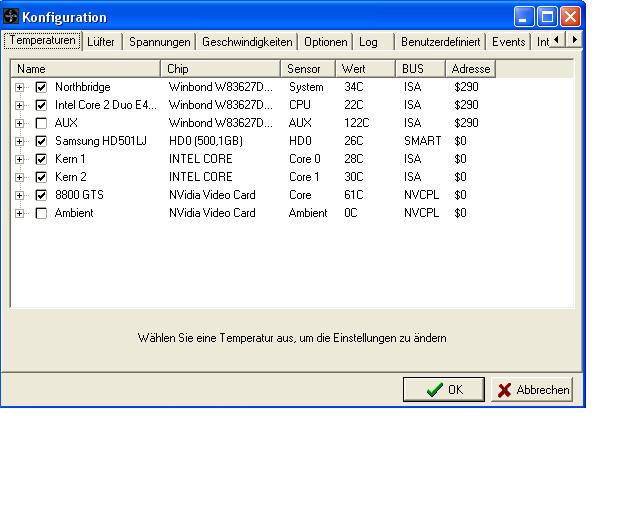Screen dimensions: 640x512
Task: Close the Konfiguration window
Action: pos(570,17)
